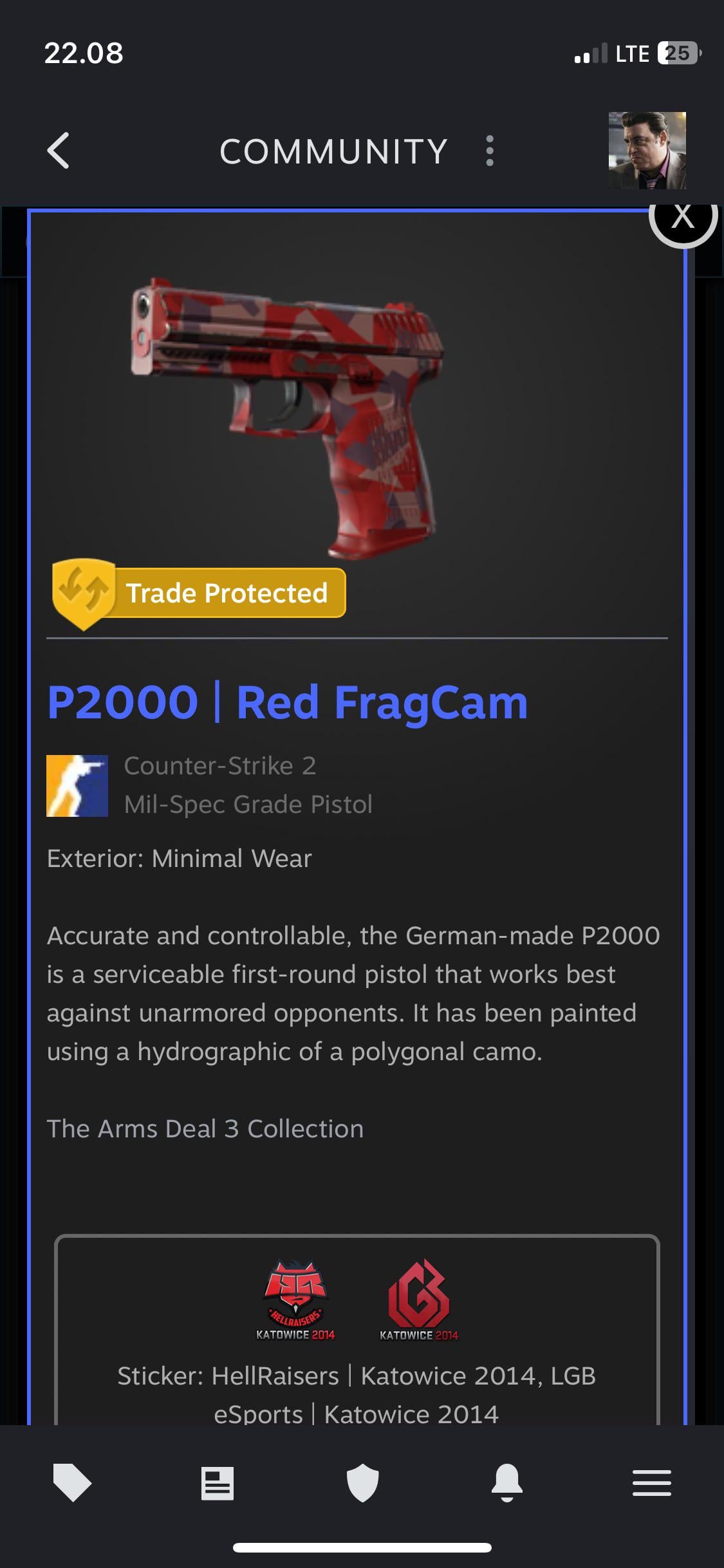Image resolution: width=724 pixels, height=1568 pixels.
Task: Tap The Arms Deal 3 Collection text
Action: point(205,1128)
